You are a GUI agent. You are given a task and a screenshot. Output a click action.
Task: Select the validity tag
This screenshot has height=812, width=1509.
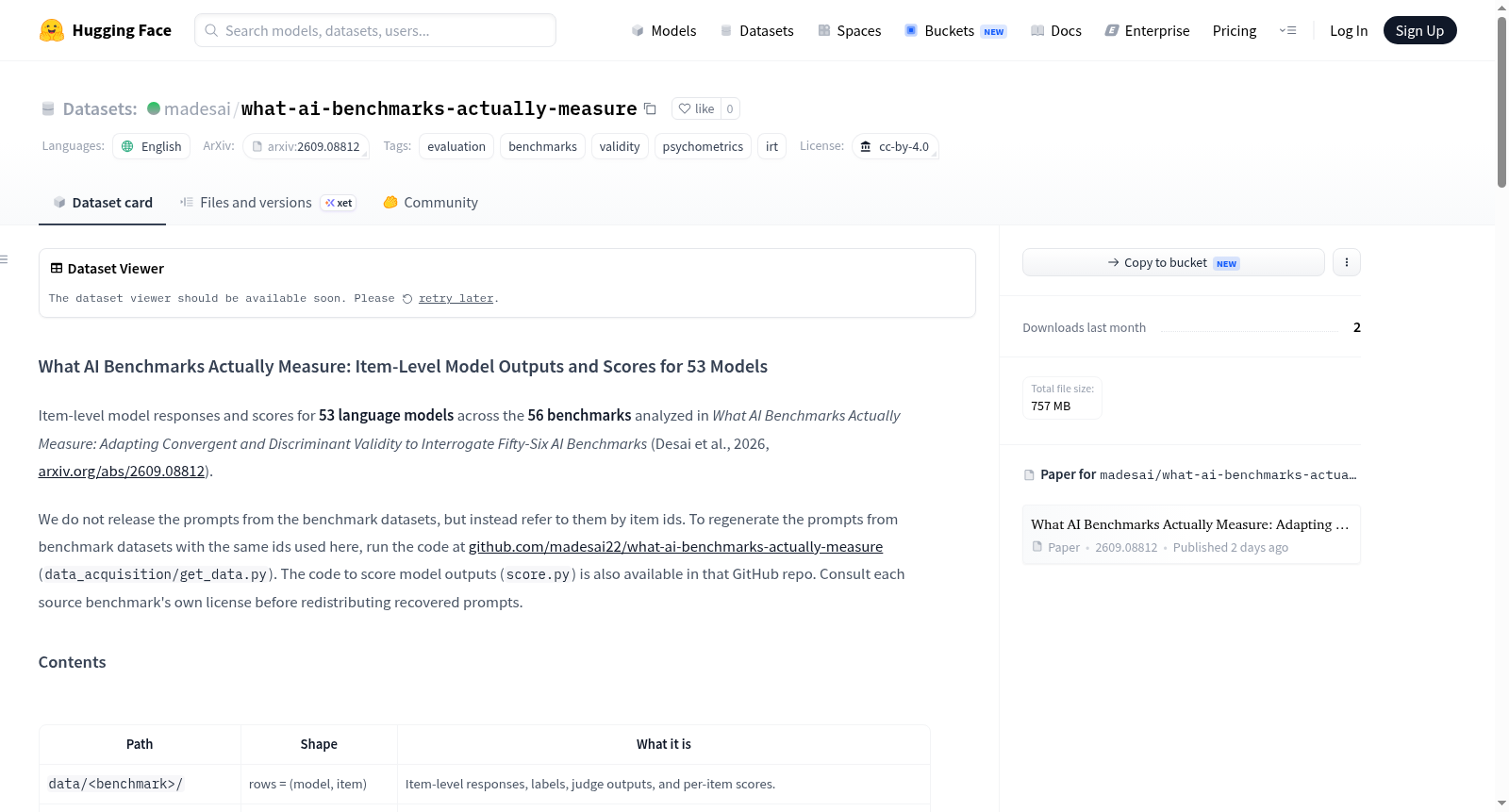[620, 146]
